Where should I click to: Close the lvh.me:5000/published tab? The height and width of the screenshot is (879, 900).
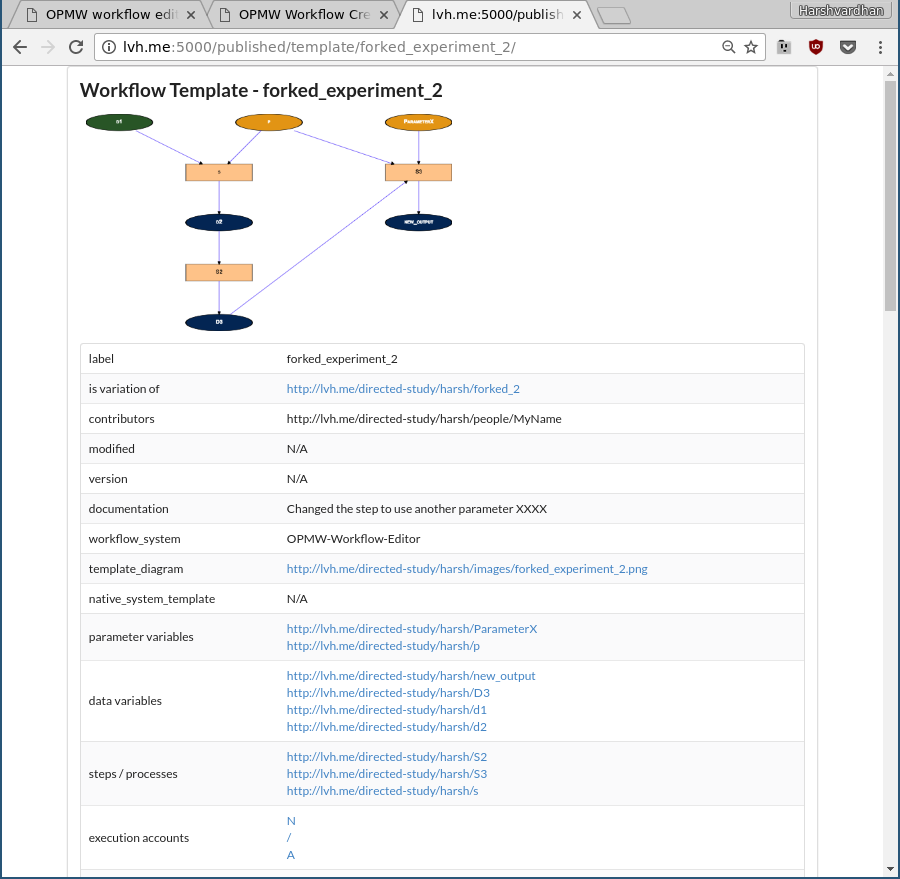coord(577,15)
